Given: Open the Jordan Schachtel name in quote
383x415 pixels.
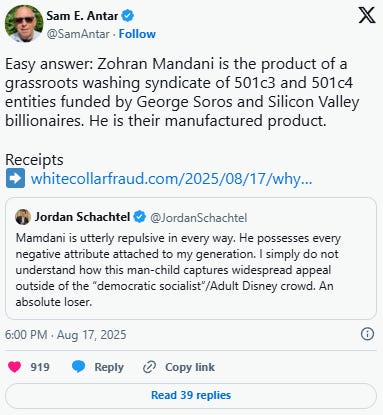Looking at the screenshot, I should click(82, 217).
